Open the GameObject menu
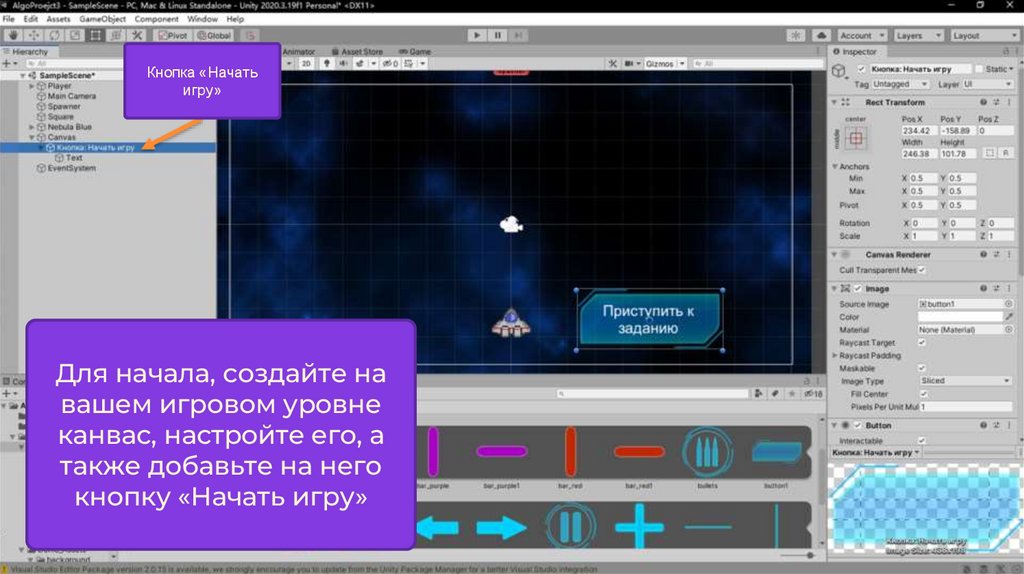 (103, 19)
